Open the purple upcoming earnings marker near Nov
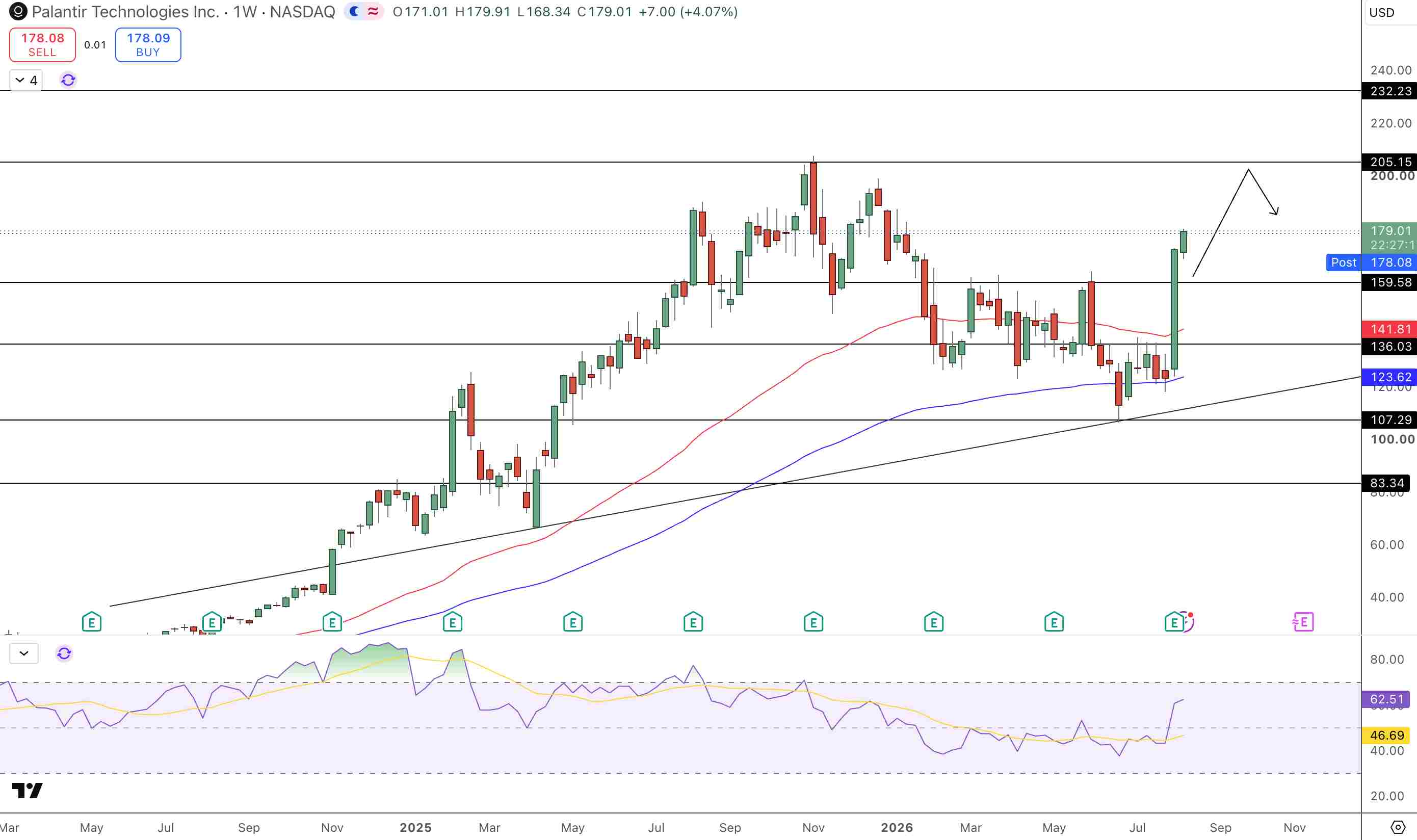 [1303, 622]
